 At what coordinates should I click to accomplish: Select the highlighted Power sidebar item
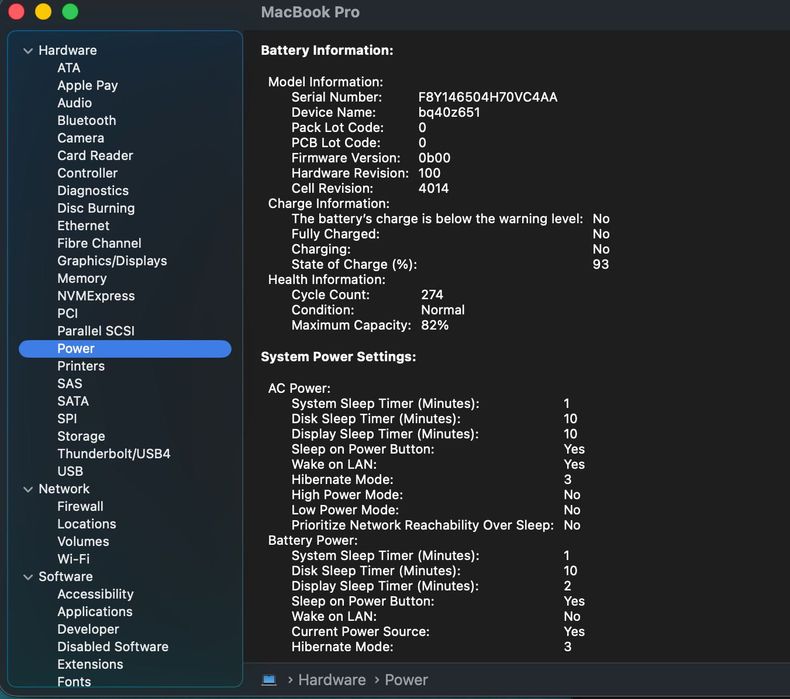pyautogui.click(x=125, y=349)
